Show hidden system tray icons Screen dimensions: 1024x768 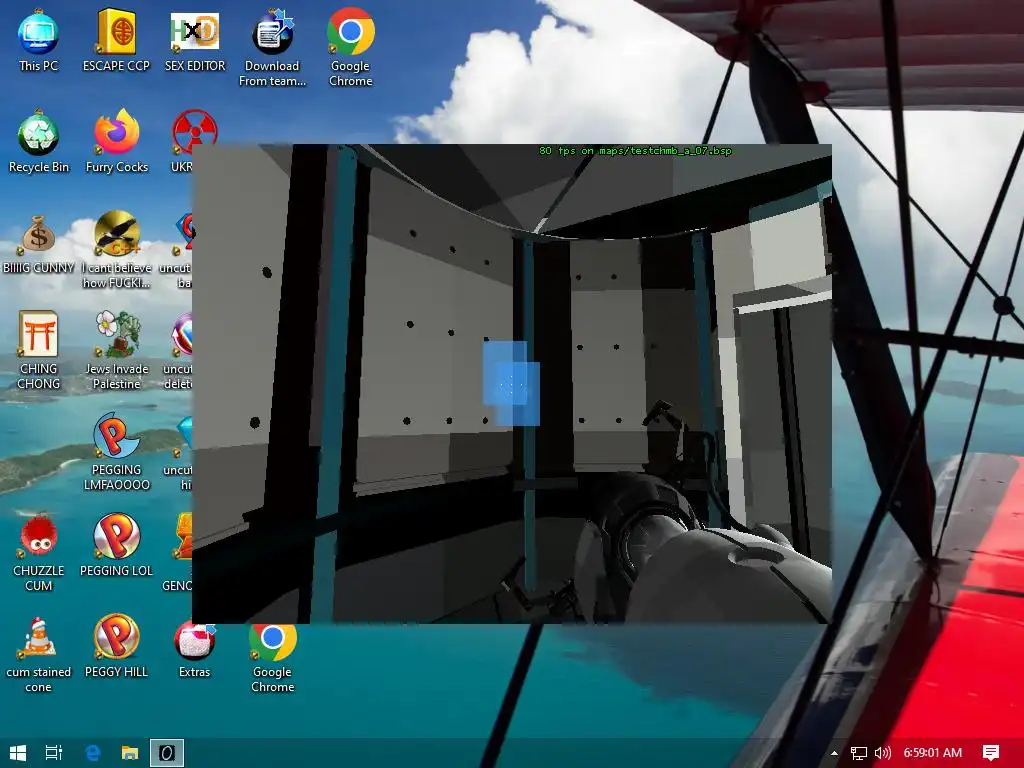[834, 753]
